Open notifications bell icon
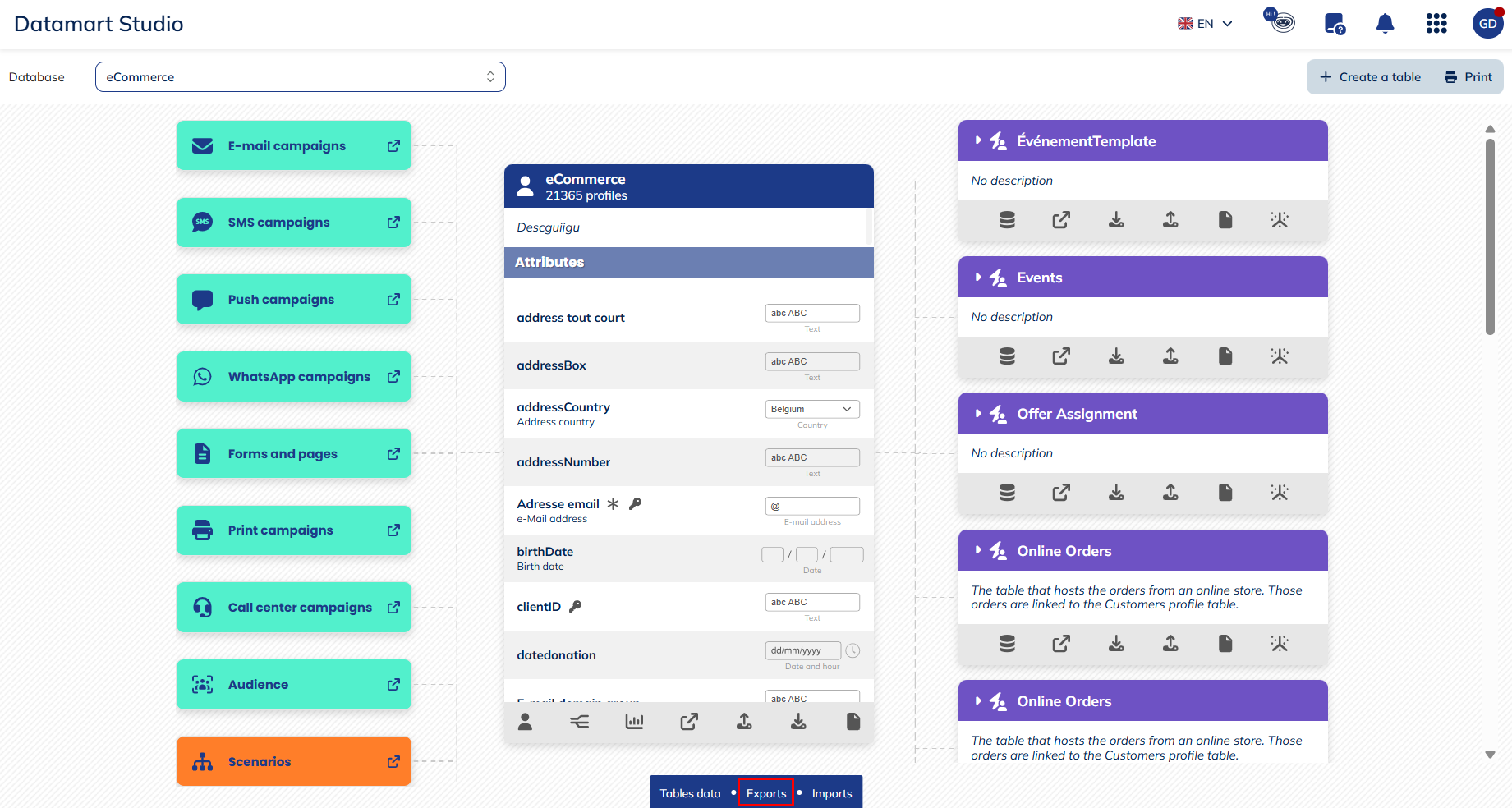The image size is (1512, 808). (1385, 24)
